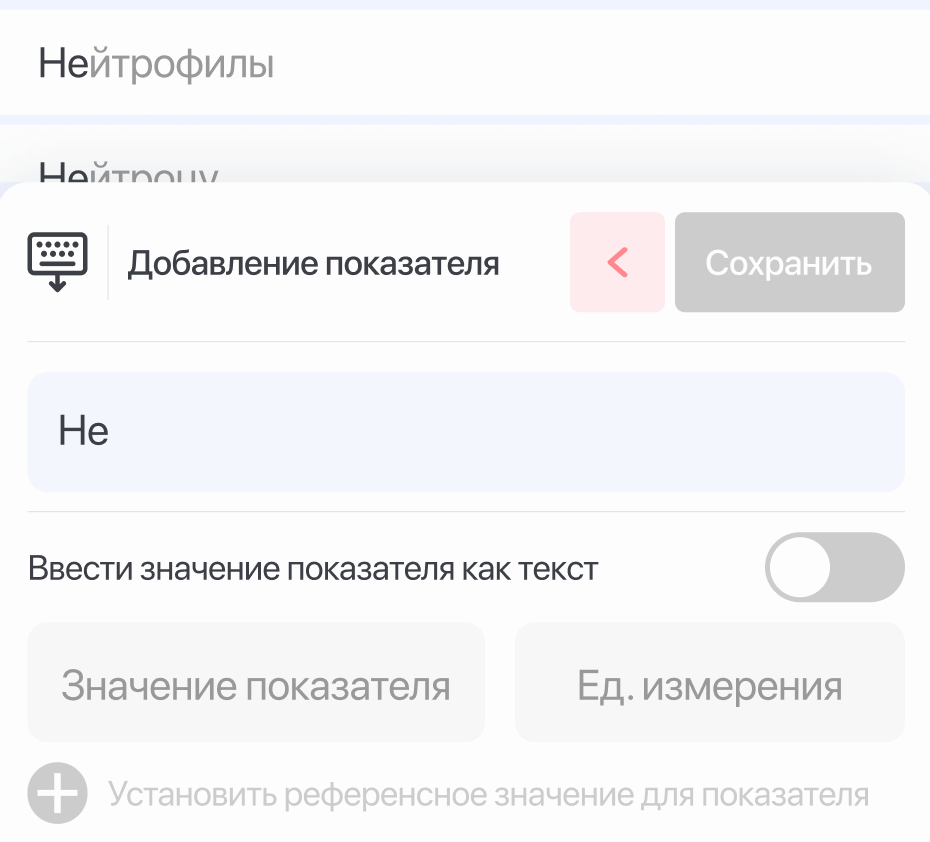Hide the keyboard using the keyboard-down icon
The width and height of the screenshot is (930, 842).
point(57,262)
